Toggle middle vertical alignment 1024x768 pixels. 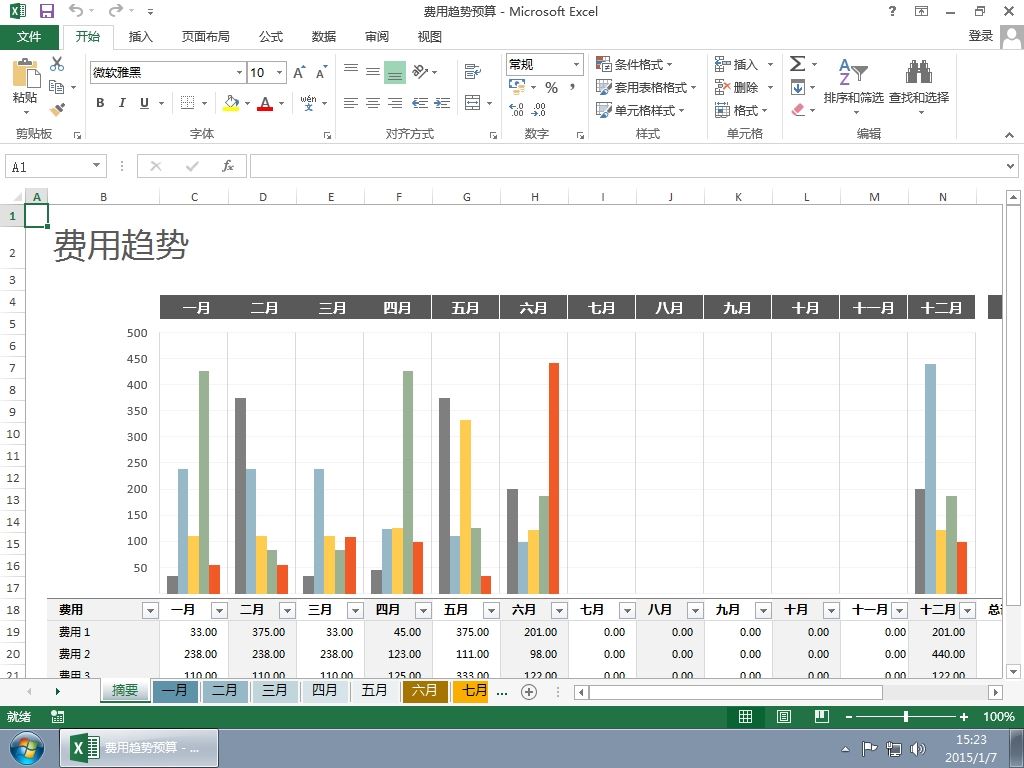(x=373, y=72)
